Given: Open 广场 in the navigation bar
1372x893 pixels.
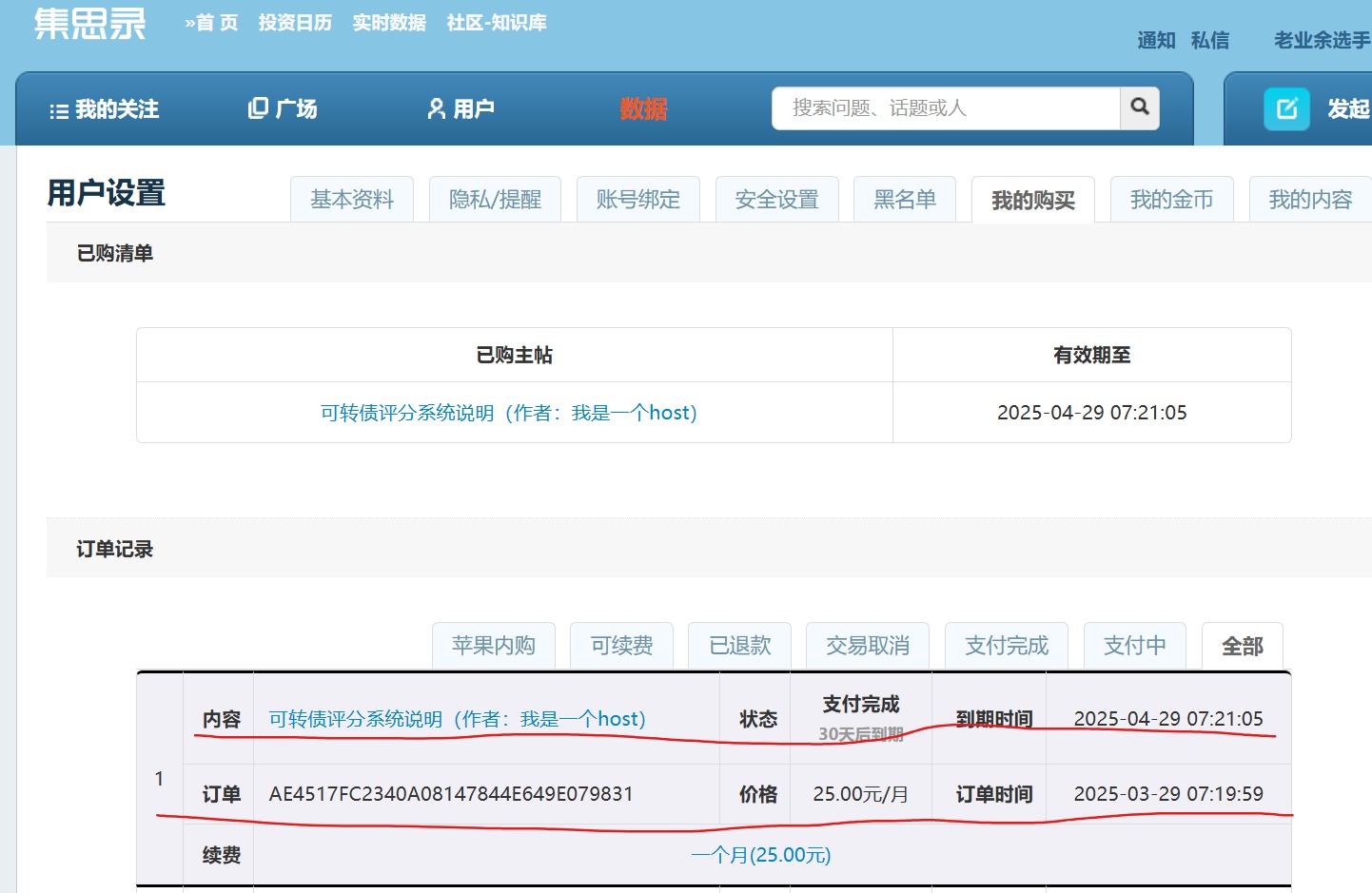Looking at the screenshot, I should click(x=283, y=109).
